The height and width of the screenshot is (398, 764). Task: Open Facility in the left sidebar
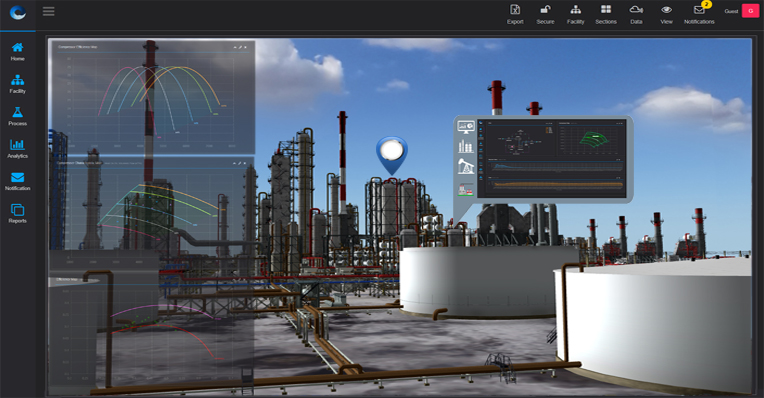click(x=18, y=84)
